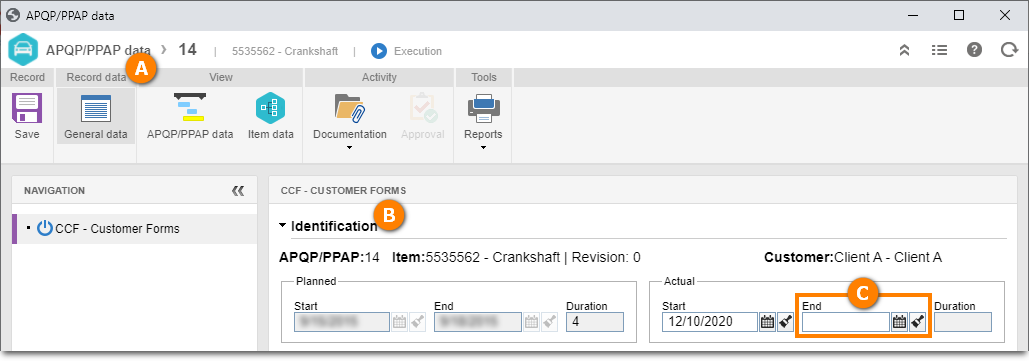Click the power icon beside CCF item
1029x361 pixels.
pyautogui.click(x=45, y=228)
